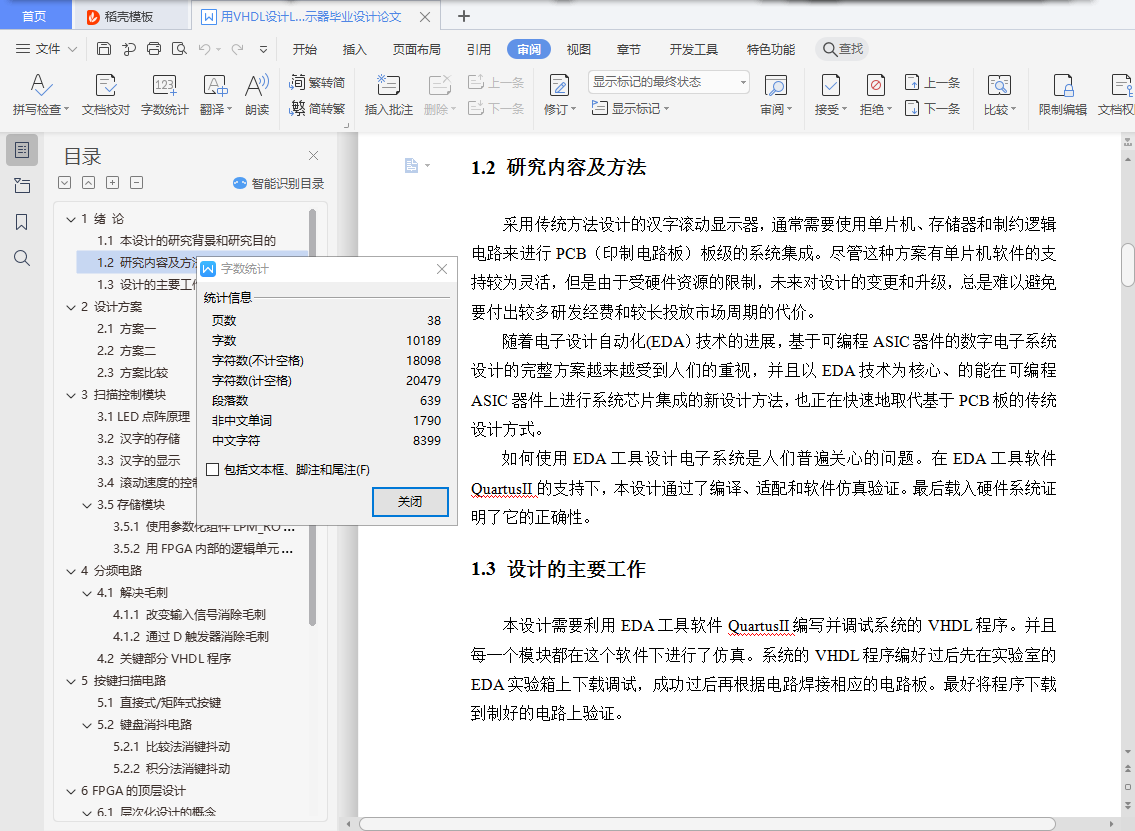
Task: Open the bookmark icon in left sidebar
Action: click(x=22, y=222)
